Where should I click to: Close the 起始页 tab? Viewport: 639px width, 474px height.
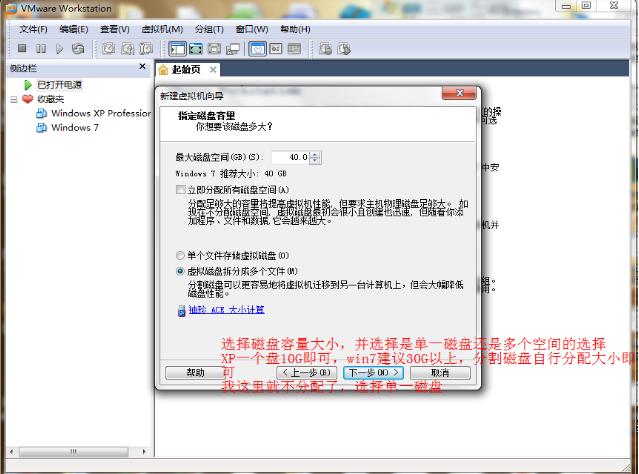click(x=213, y=70)
